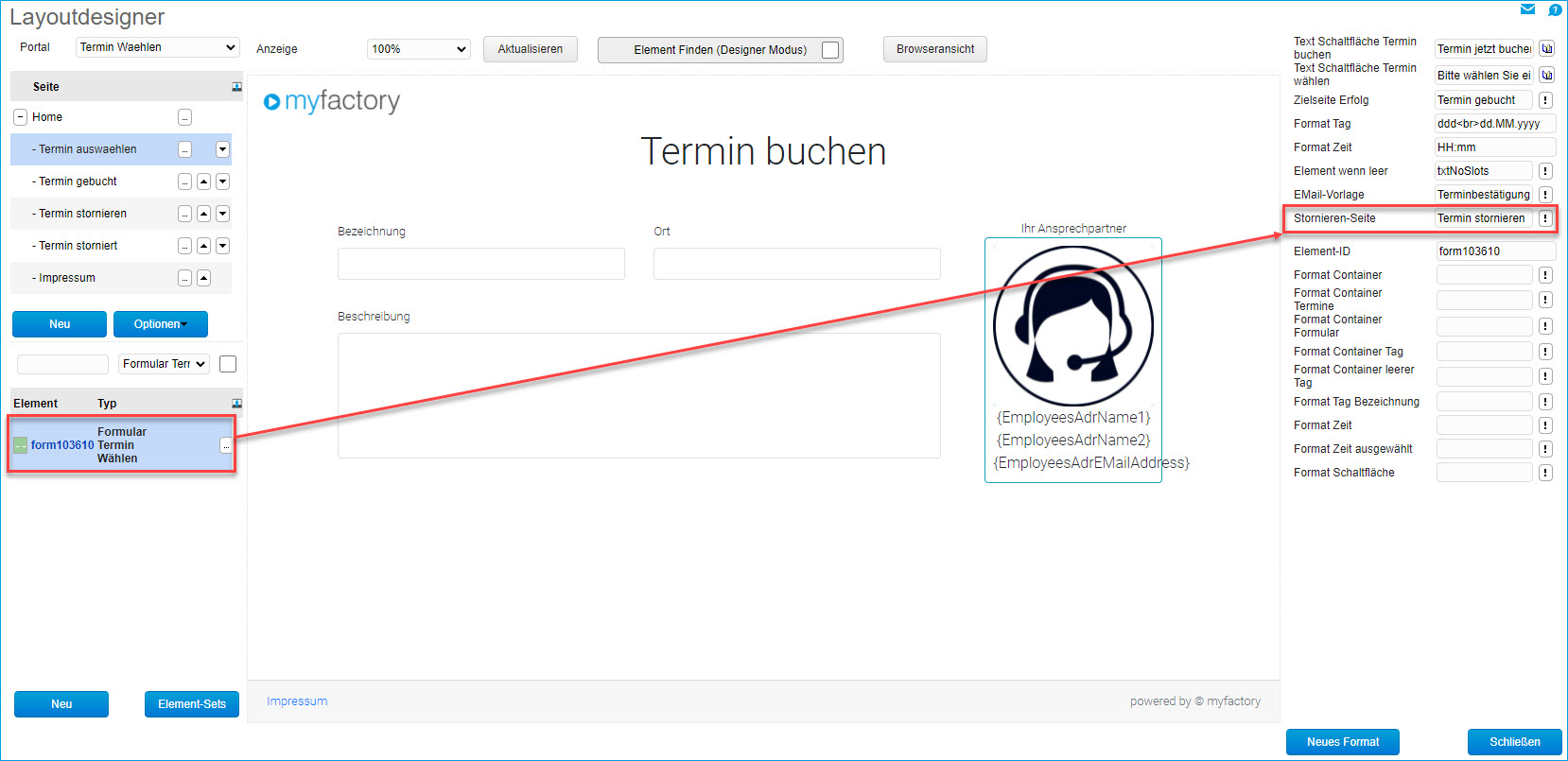Viewport: 1568px width, 761px height.
Task: Open lookup for Stornieren-Seite
Action: pos(1545,218)
